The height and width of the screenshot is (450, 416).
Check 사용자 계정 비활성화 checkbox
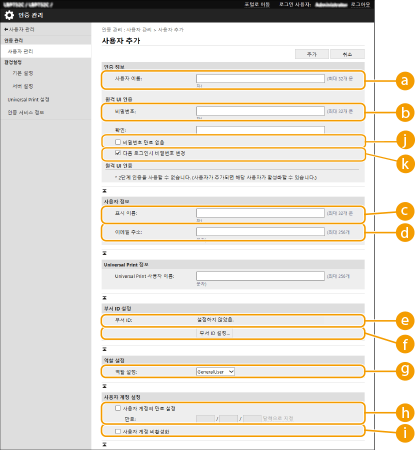(x=118, y=431)
